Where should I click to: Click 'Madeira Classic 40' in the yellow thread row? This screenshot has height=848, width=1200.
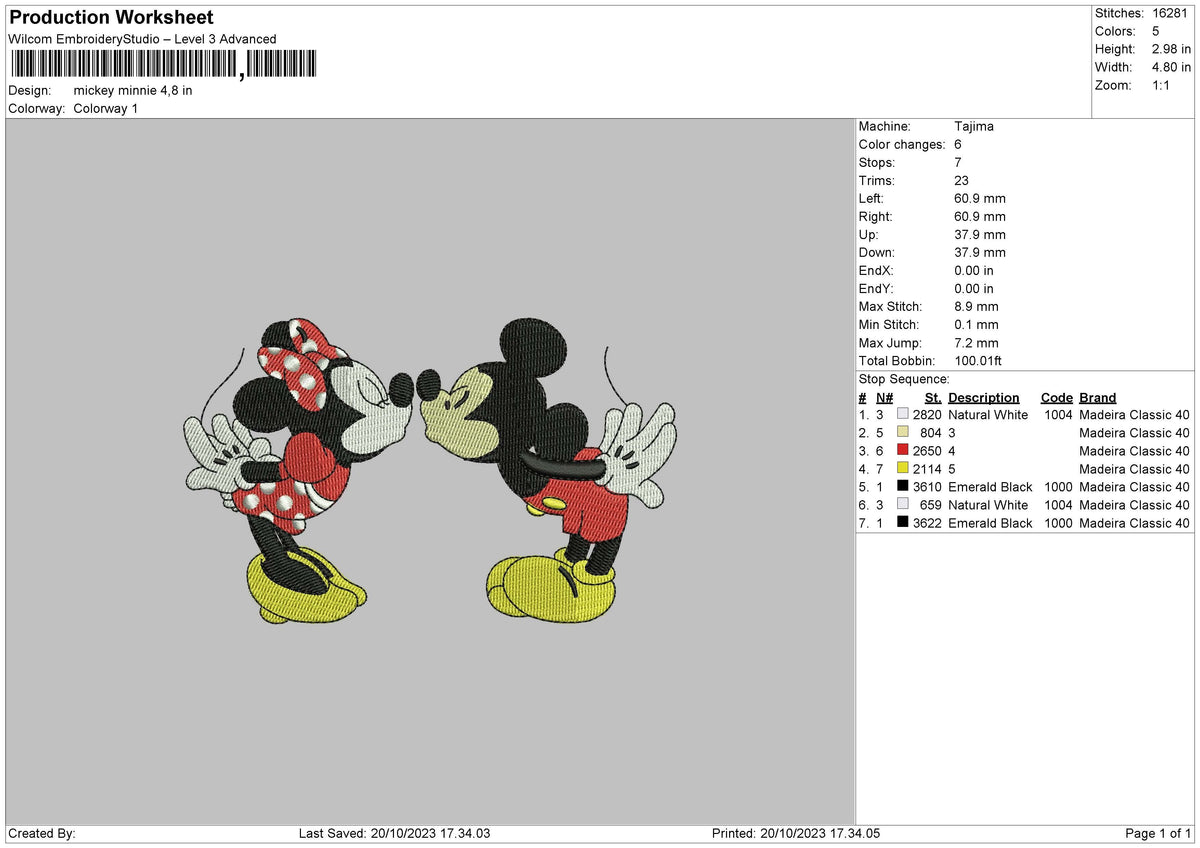pyautogui.click(x=1135, y=469)
